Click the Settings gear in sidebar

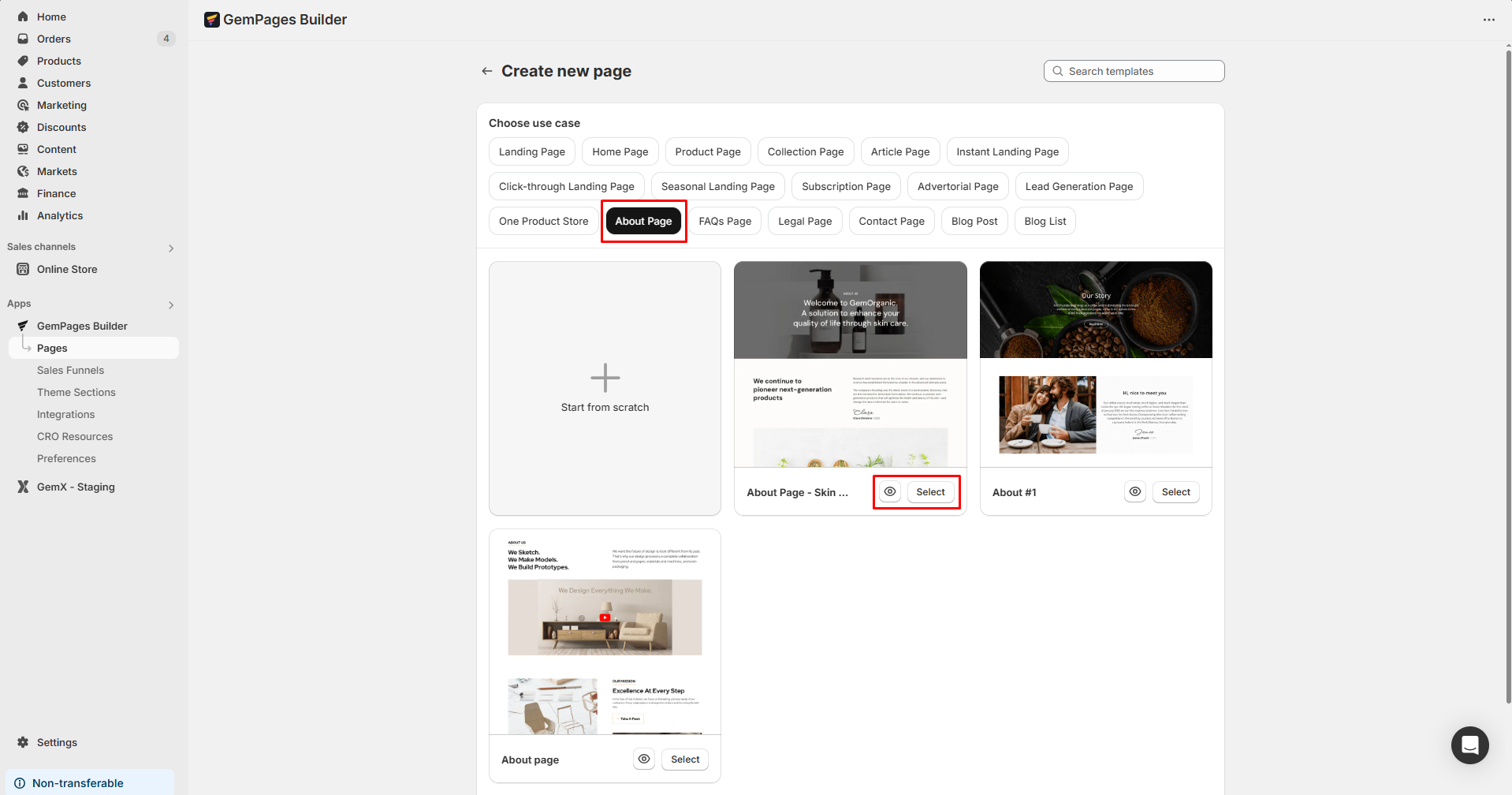tap(23, 742)
